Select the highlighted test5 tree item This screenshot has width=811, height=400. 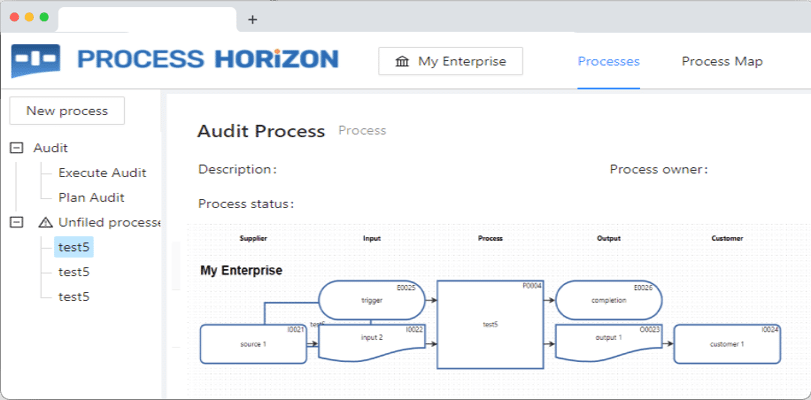pos(74,247)
